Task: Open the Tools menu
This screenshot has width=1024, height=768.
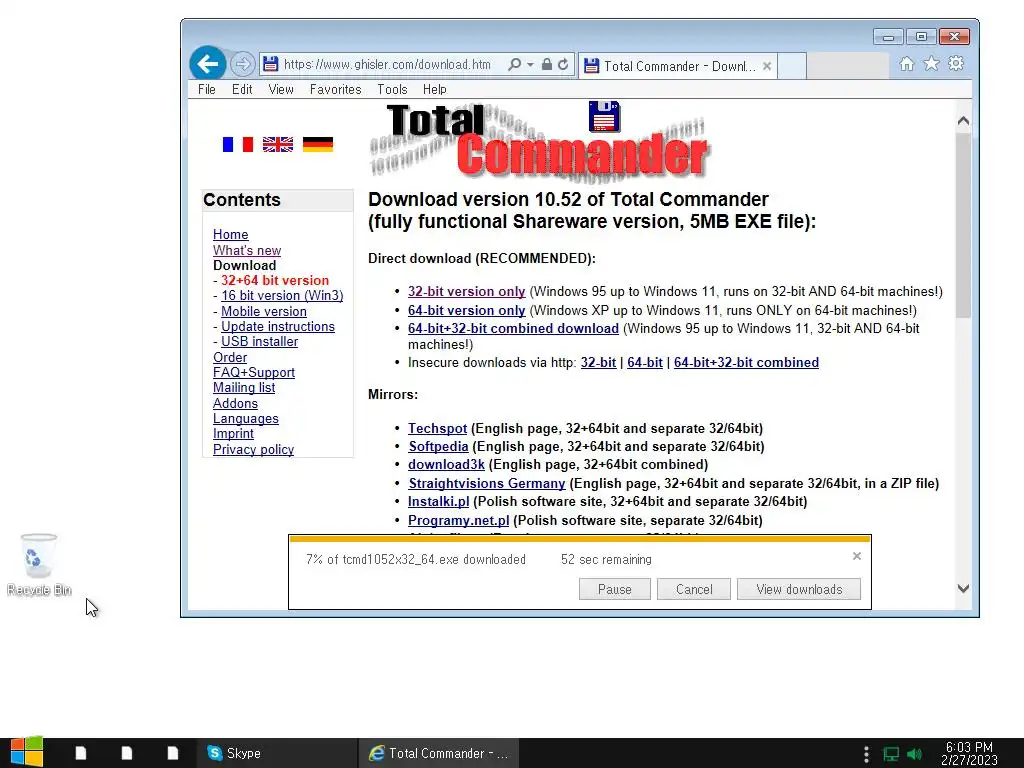Action: point(392,89)
